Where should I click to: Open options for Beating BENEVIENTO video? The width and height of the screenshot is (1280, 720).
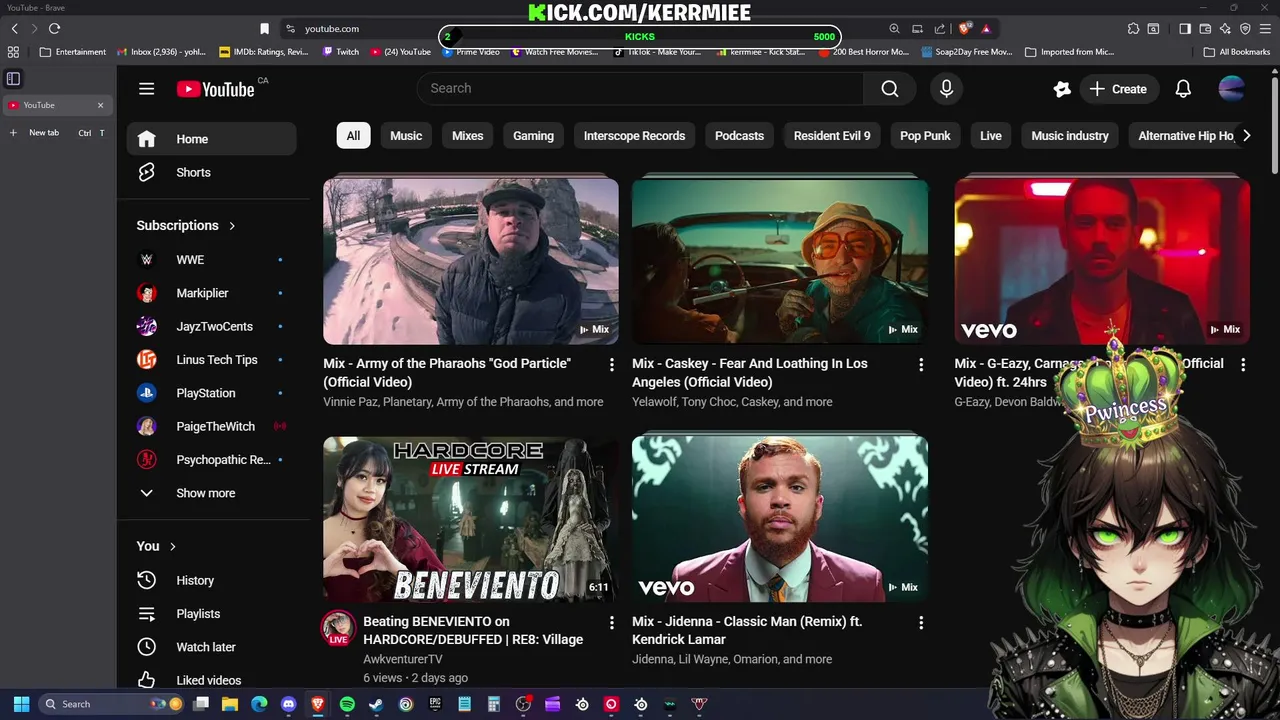pyautogui.click(x=612, y=623)
